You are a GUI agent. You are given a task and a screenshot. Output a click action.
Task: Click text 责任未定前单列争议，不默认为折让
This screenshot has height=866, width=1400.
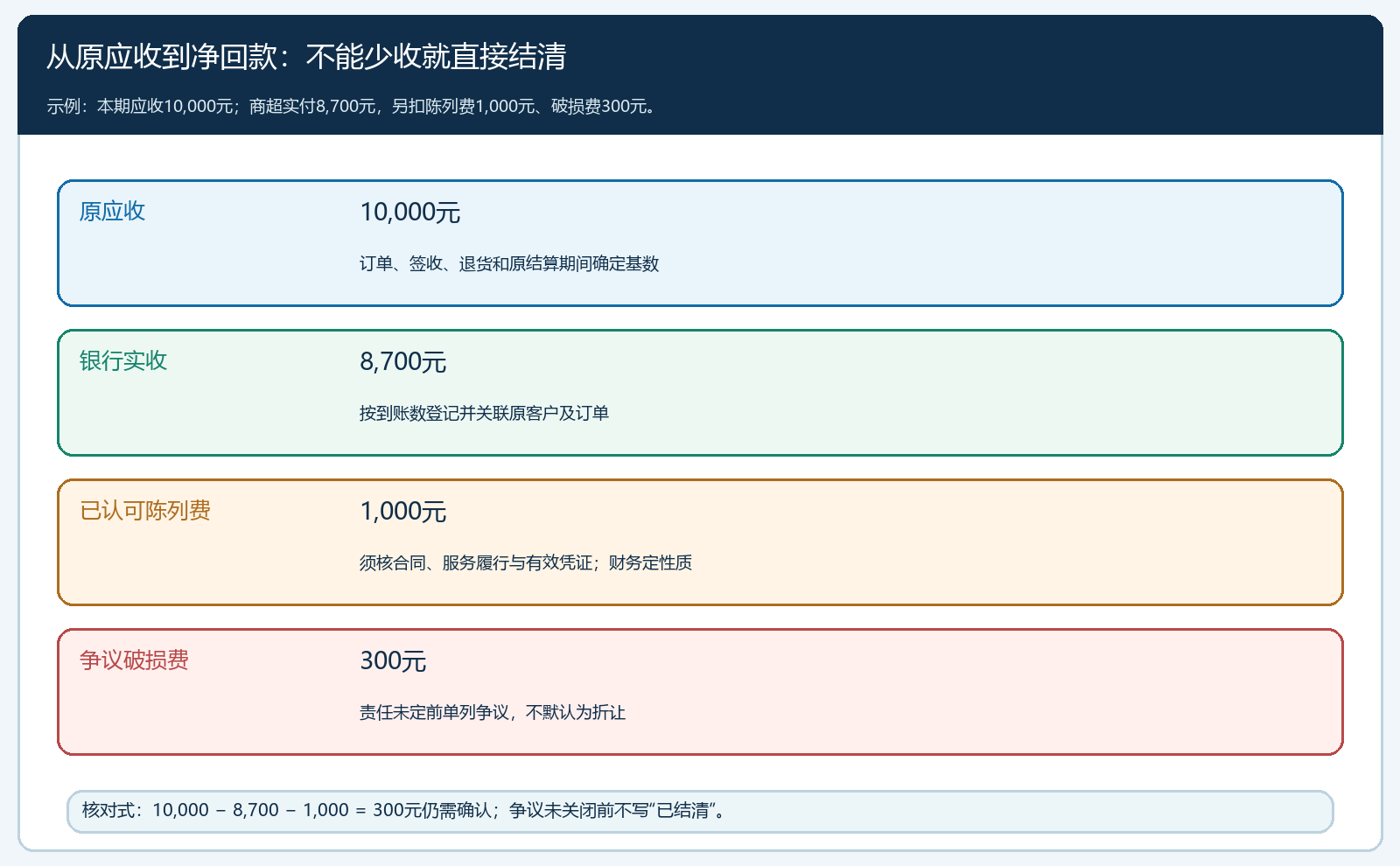point(493,712)
